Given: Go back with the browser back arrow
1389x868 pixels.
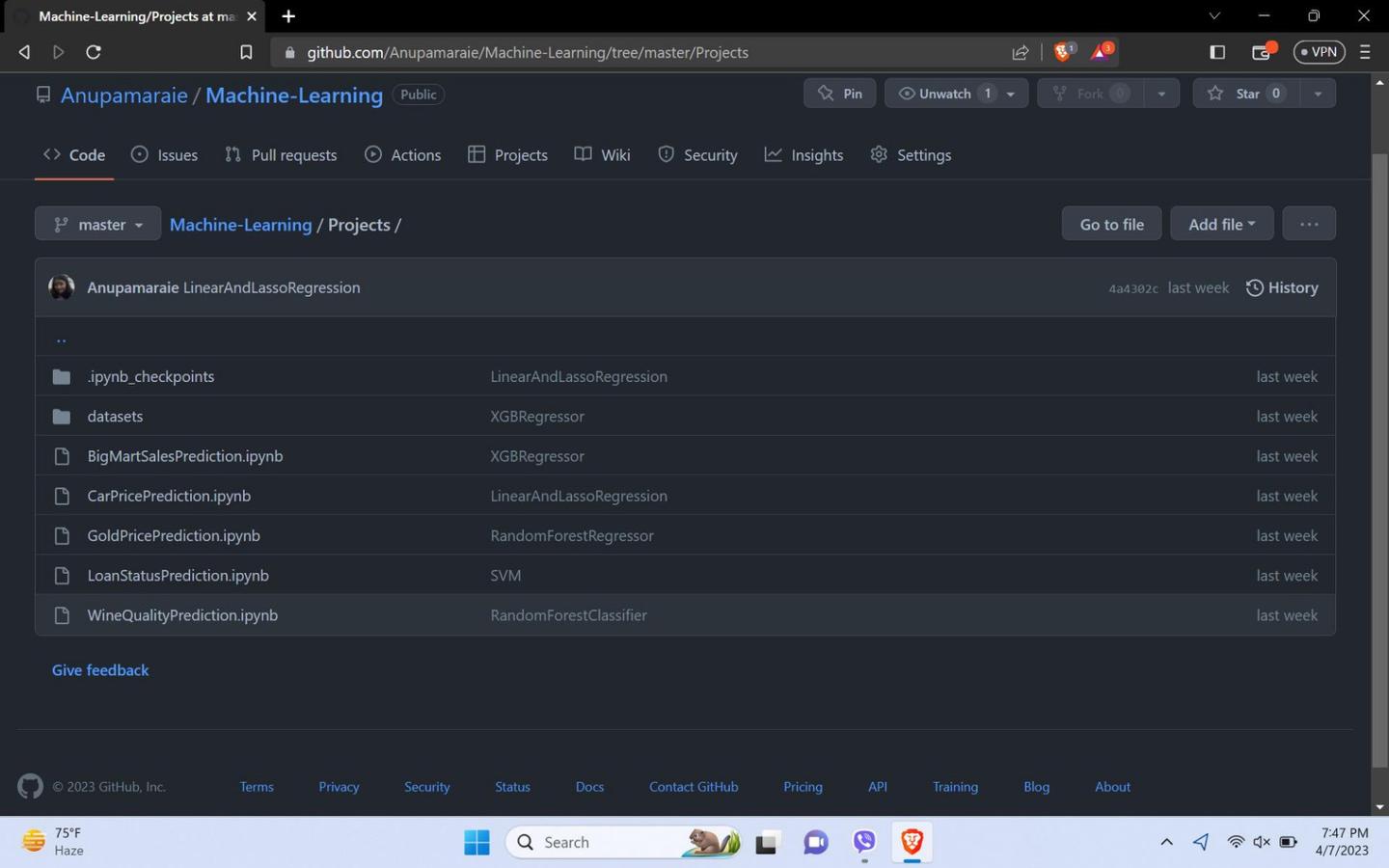Looking at the screenshot, I should point(24,52).
